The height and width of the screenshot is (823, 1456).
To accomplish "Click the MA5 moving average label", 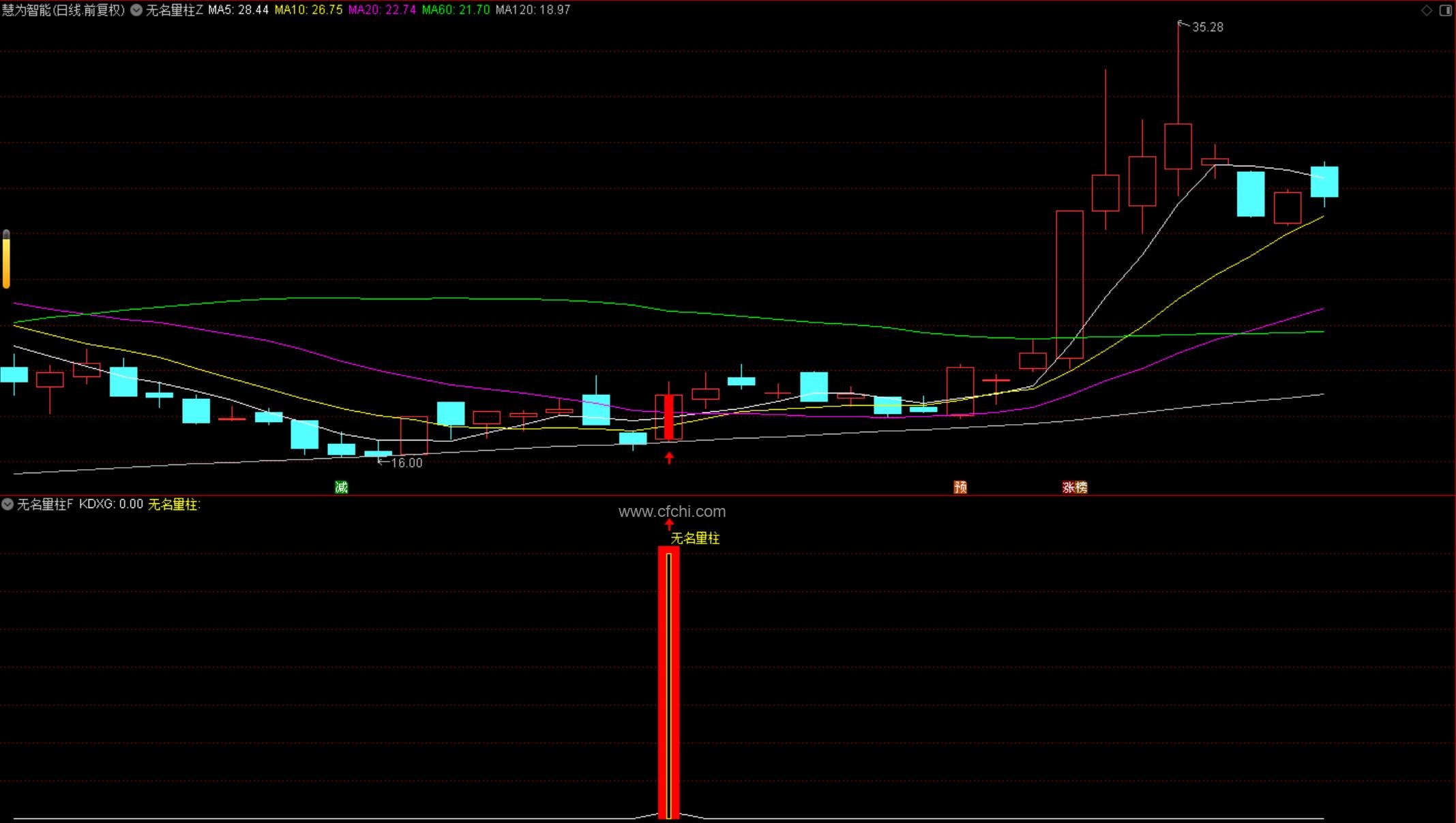I will pyautogui.click(x=238, y=10).
